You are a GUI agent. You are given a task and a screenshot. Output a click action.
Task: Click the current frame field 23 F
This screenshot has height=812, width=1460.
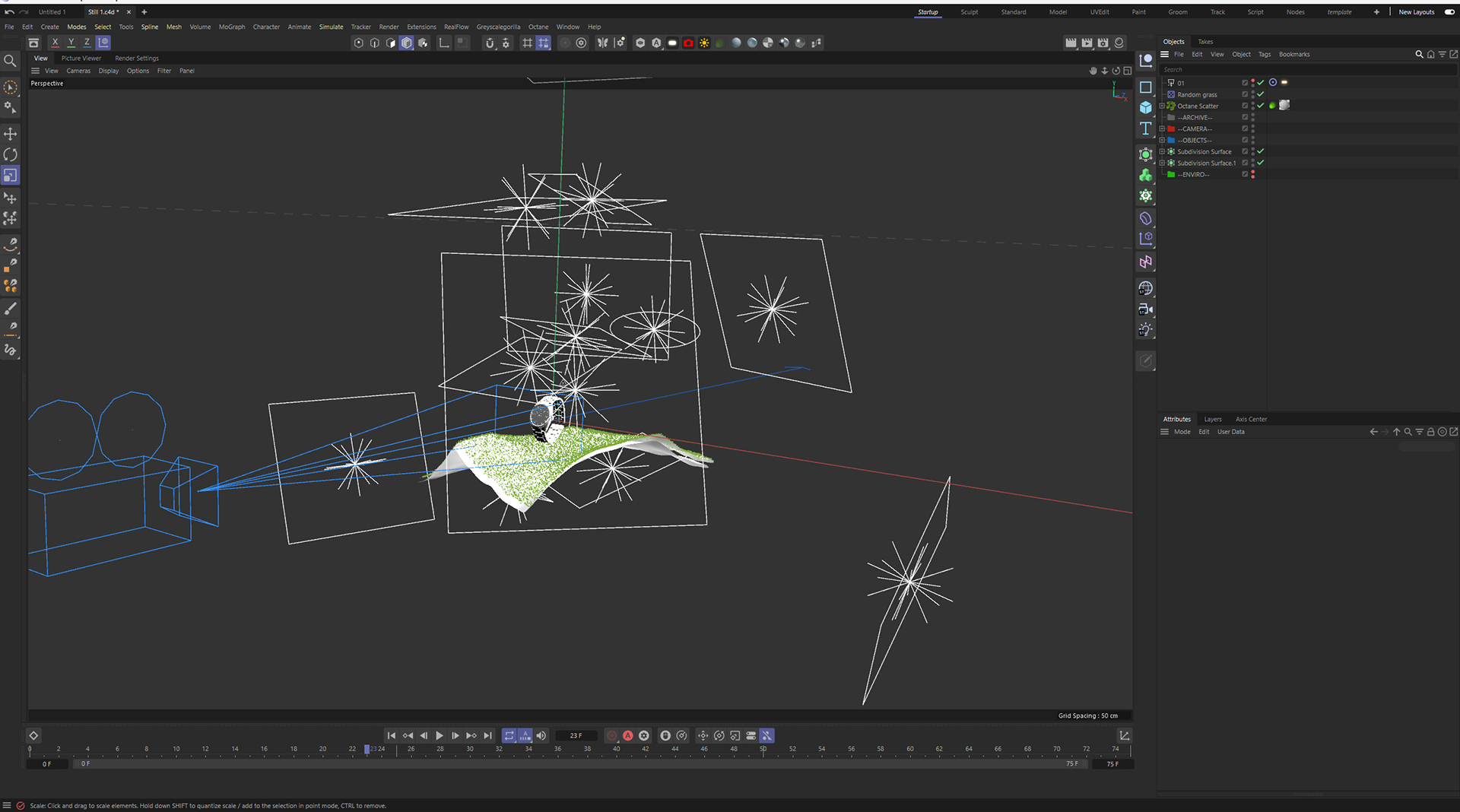[576, 736]
